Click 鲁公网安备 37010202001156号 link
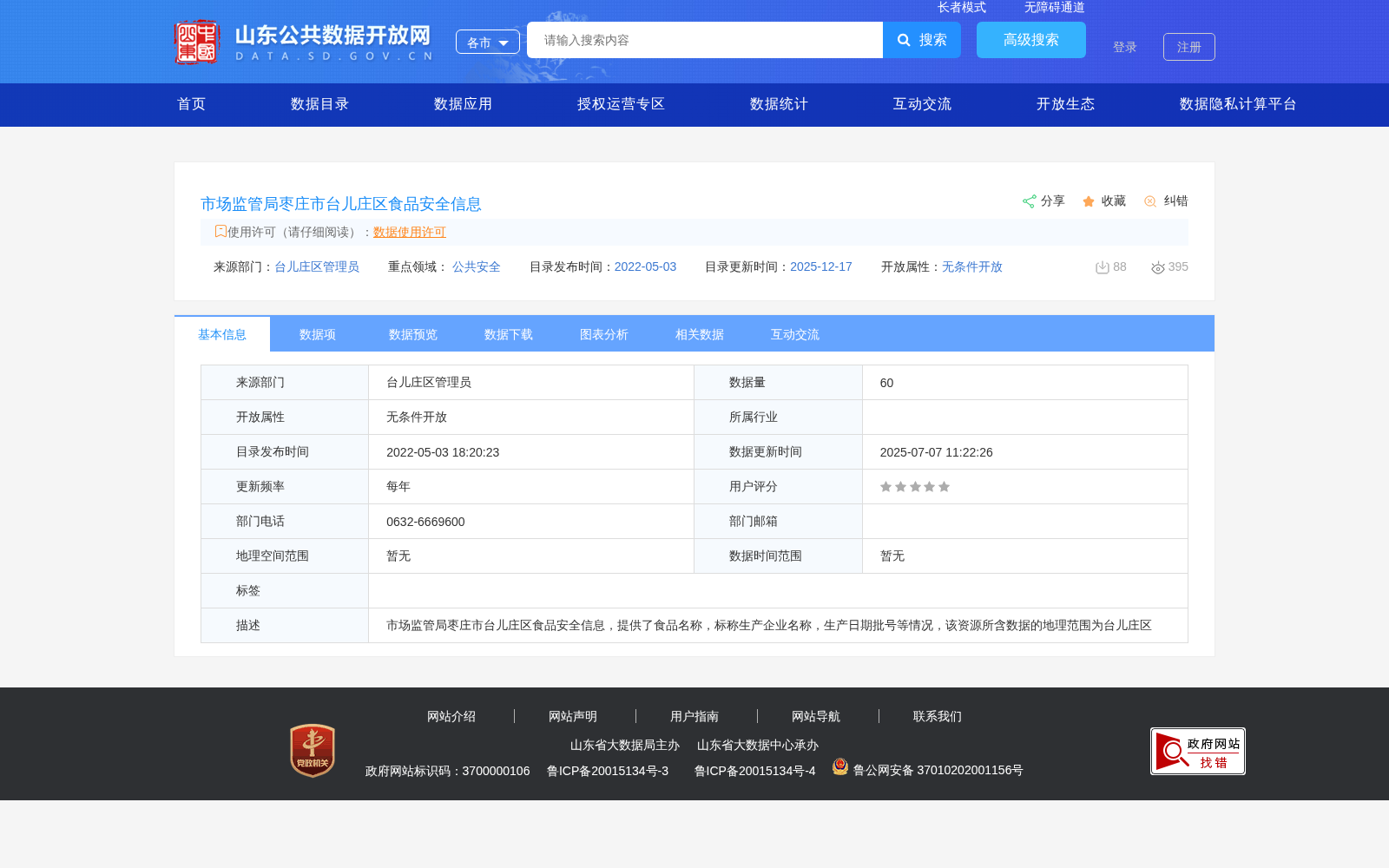 (x=938, y=770)
